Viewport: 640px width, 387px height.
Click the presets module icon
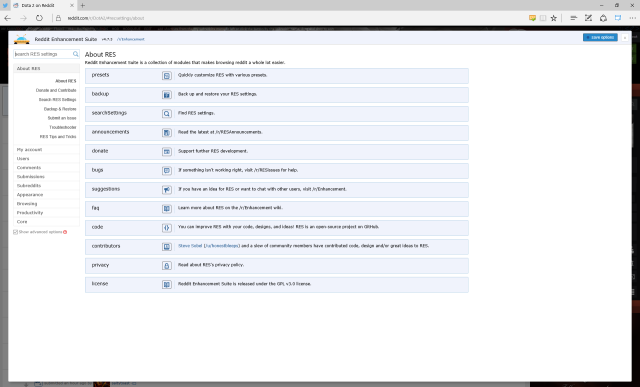pos(167,76)
